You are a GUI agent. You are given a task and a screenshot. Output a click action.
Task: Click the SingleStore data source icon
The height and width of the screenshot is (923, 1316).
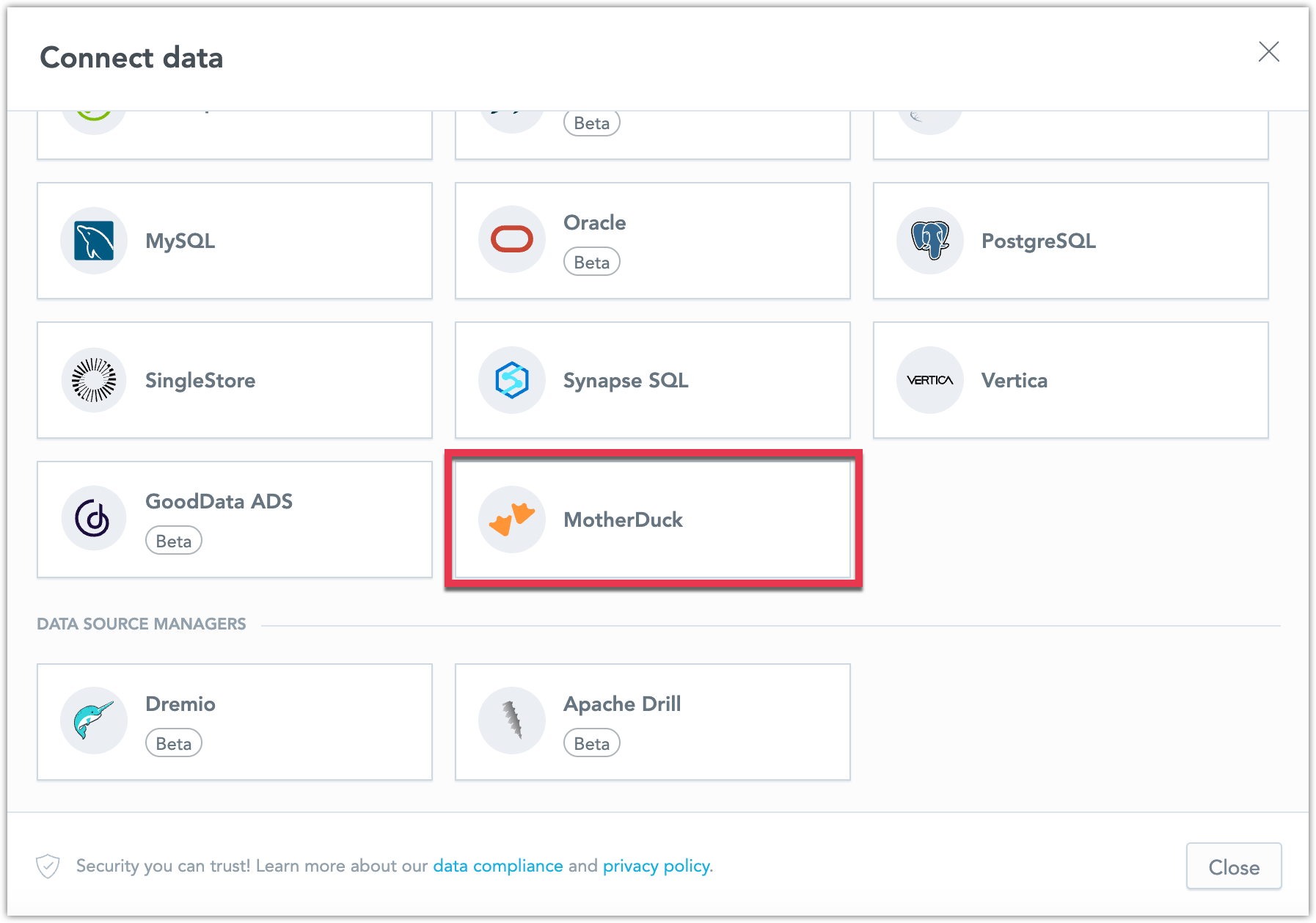point(94,380)
